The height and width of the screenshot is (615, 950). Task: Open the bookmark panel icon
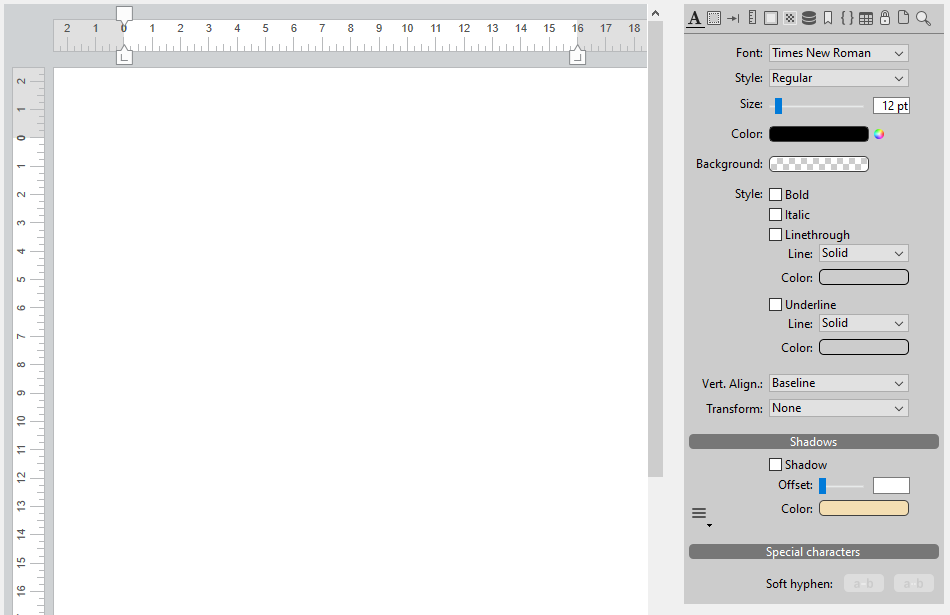pos(828,18)
